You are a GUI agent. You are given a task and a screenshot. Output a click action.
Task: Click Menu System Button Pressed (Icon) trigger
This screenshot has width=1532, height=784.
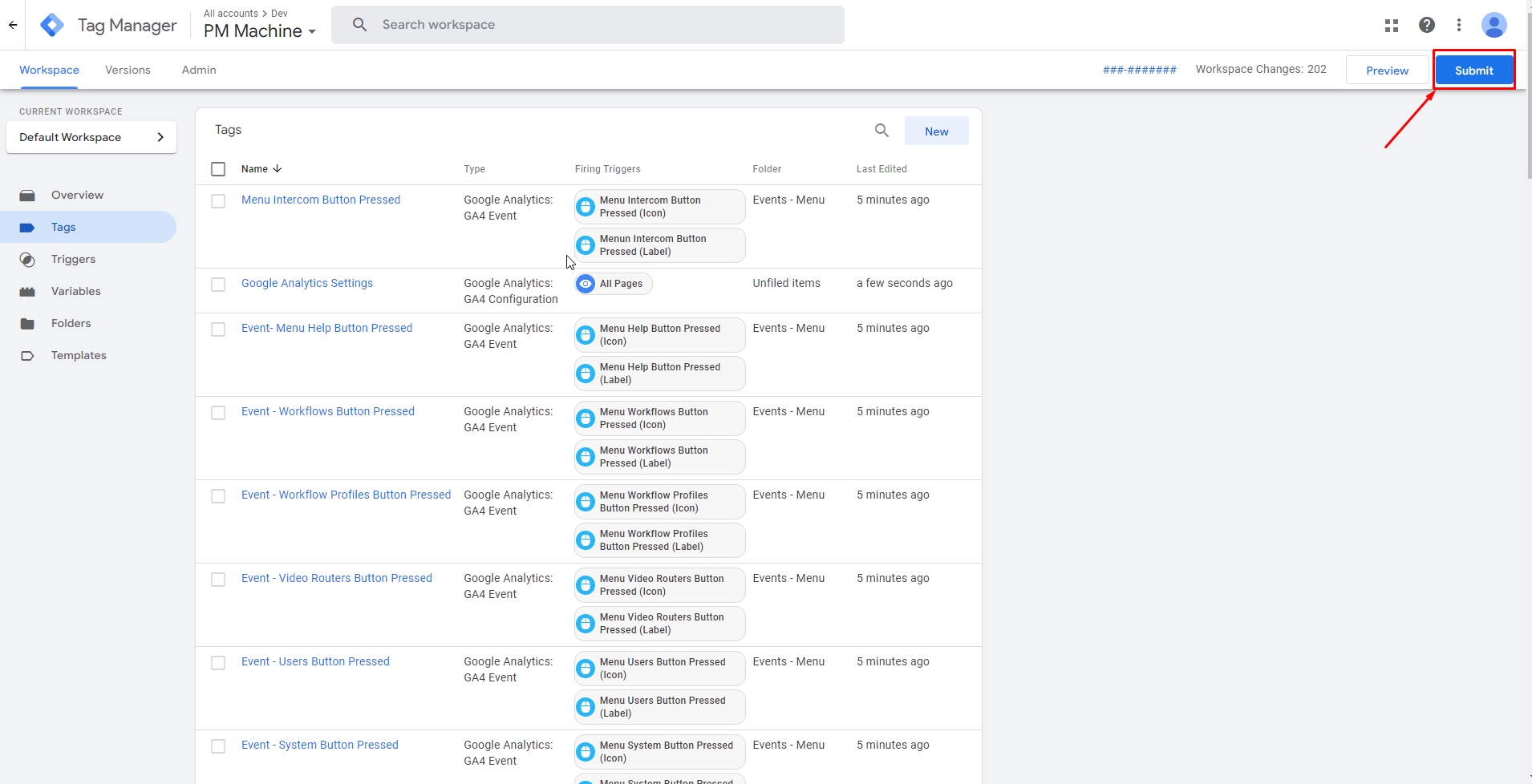click(x=660, y=752)
